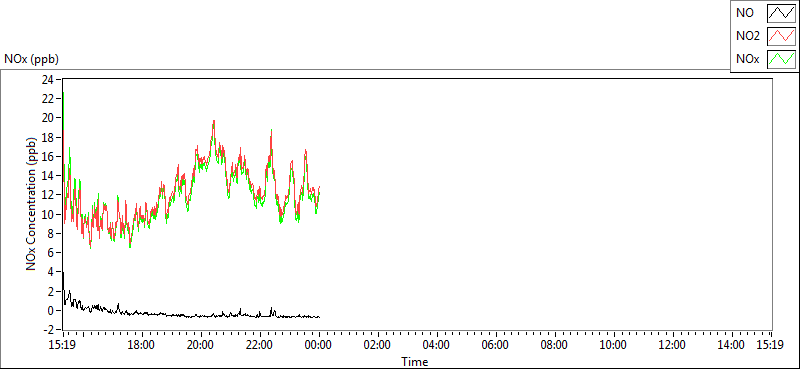Select the NO label in plot legend

click(744, 14)
